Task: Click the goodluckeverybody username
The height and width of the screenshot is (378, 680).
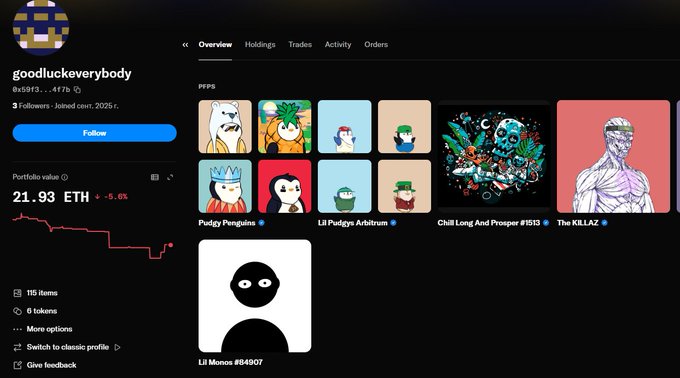Action: [72, 73]
